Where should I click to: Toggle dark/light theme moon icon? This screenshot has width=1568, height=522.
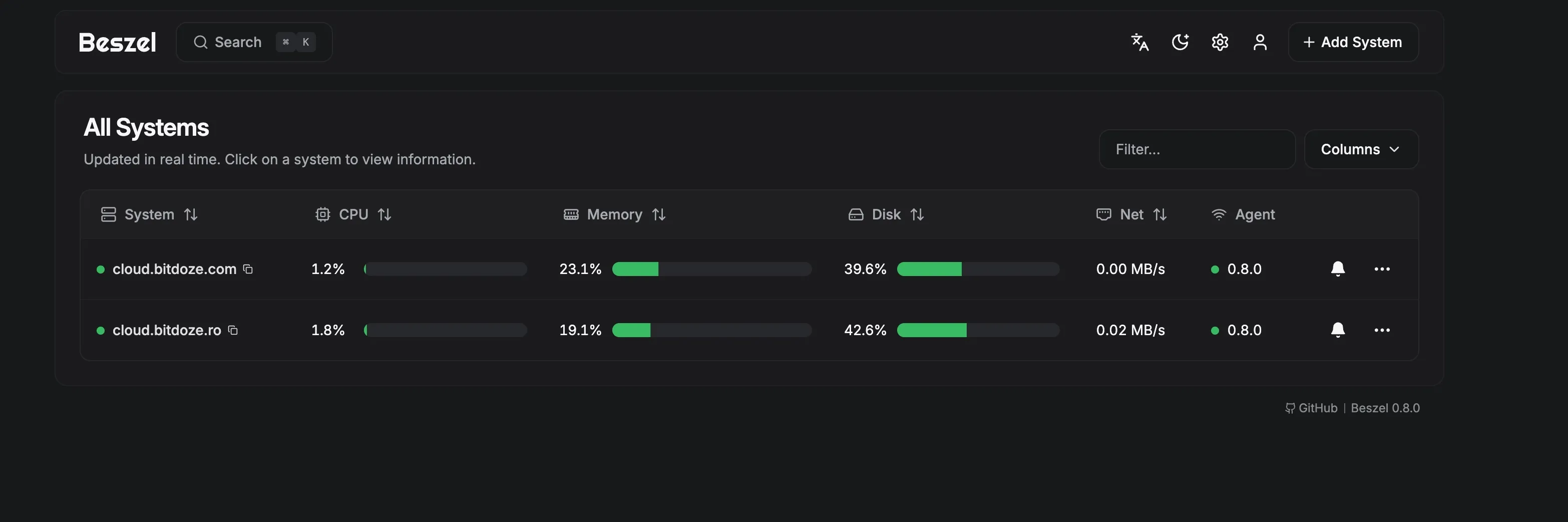[1180, 42]
